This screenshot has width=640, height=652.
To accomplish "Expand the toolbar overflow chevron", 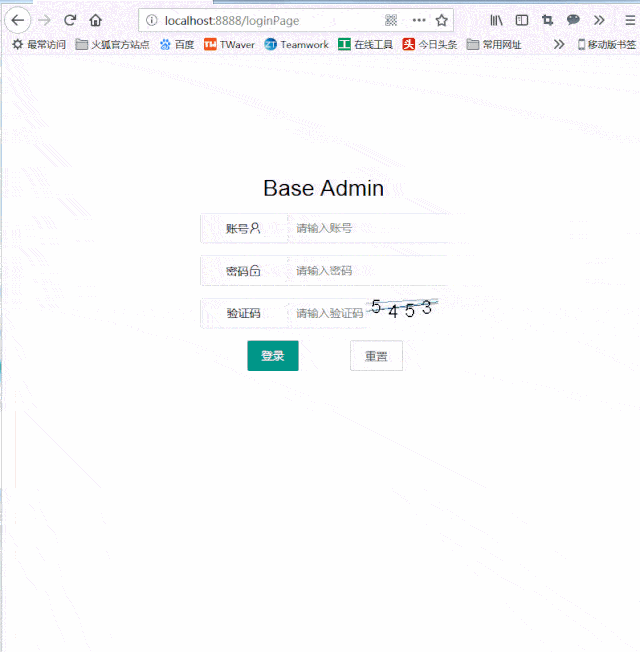I will [x=599, y=20].
